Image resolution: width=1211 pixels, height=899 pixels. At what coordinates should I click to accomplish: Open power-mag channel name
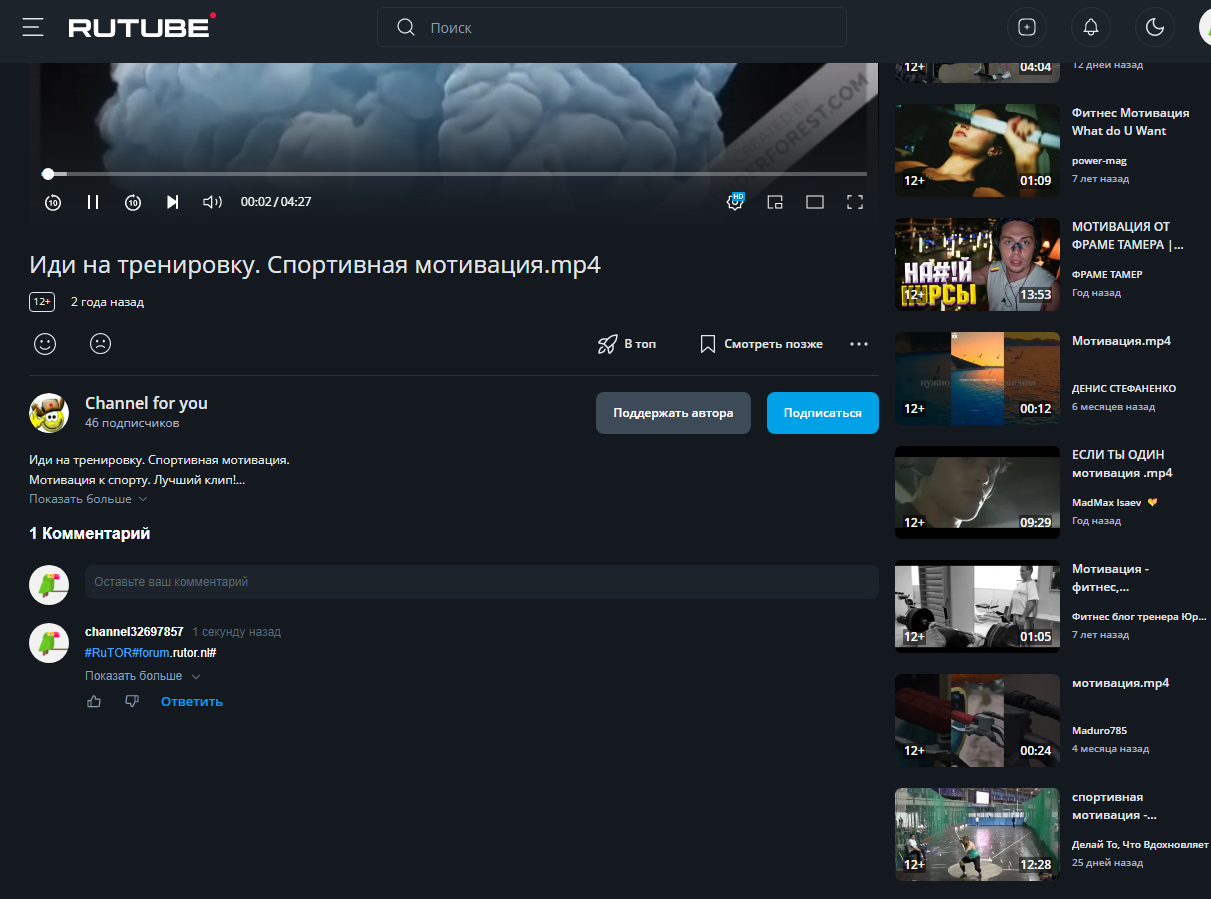[1098, 160]
